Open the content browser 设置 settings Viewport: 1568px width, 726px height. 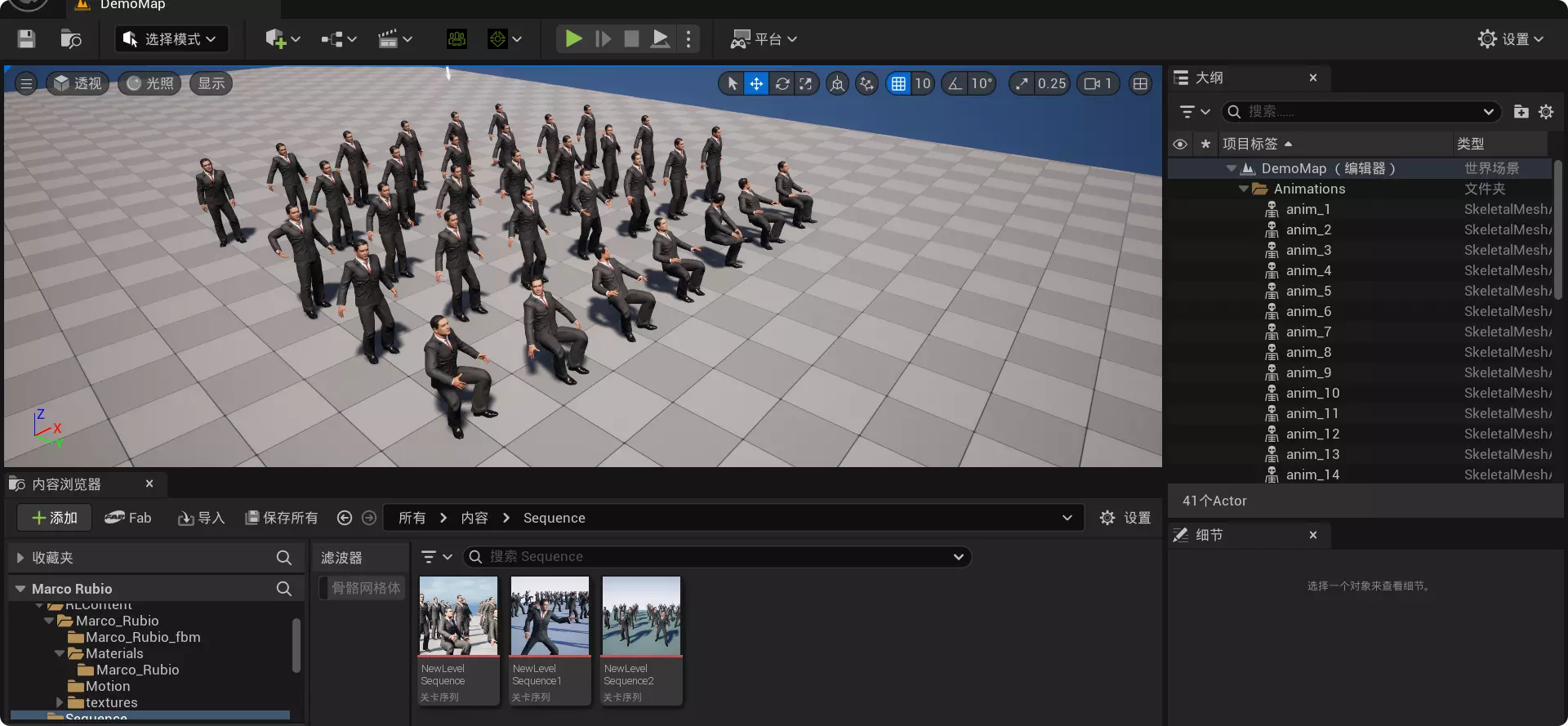[x=1125, y=518]
